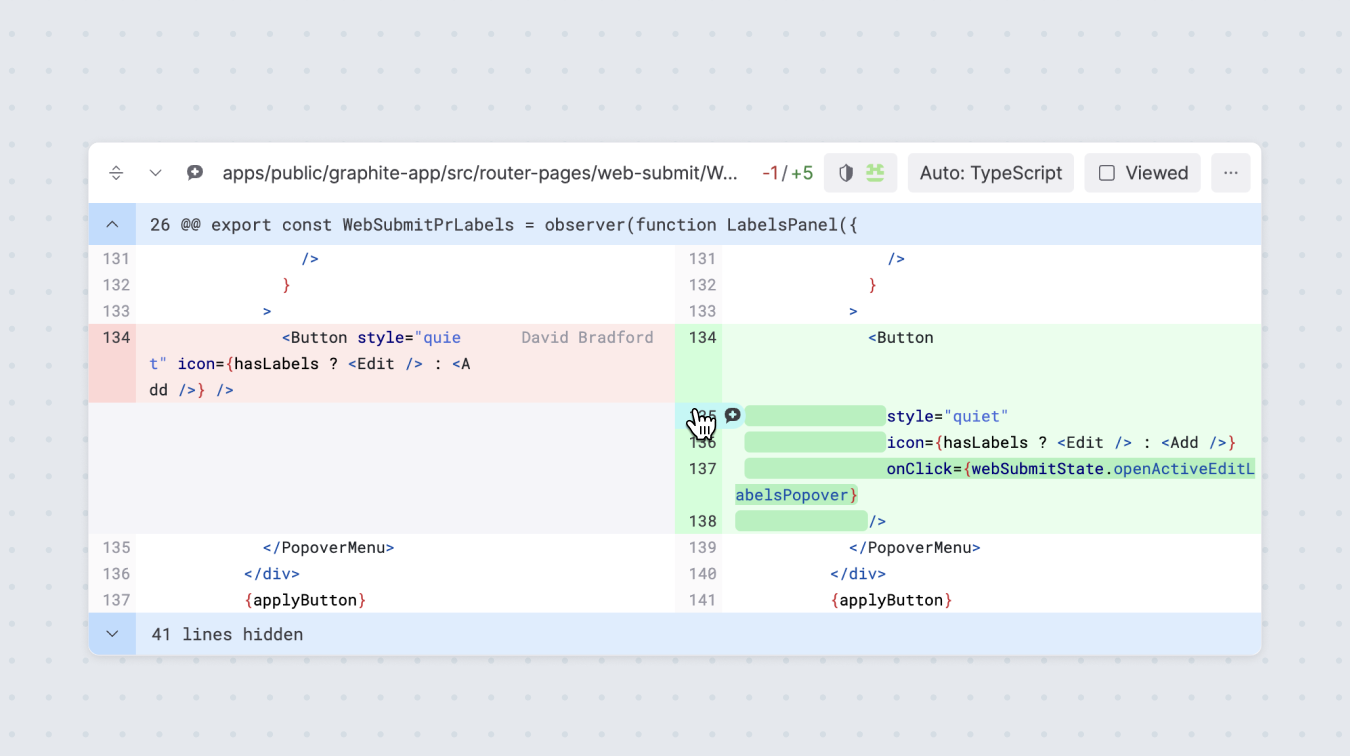Screen dimensions: 1350x756
Task: Click icon={hasLabels ? <Edit /> added line
Action: [x=1062, y=442]
